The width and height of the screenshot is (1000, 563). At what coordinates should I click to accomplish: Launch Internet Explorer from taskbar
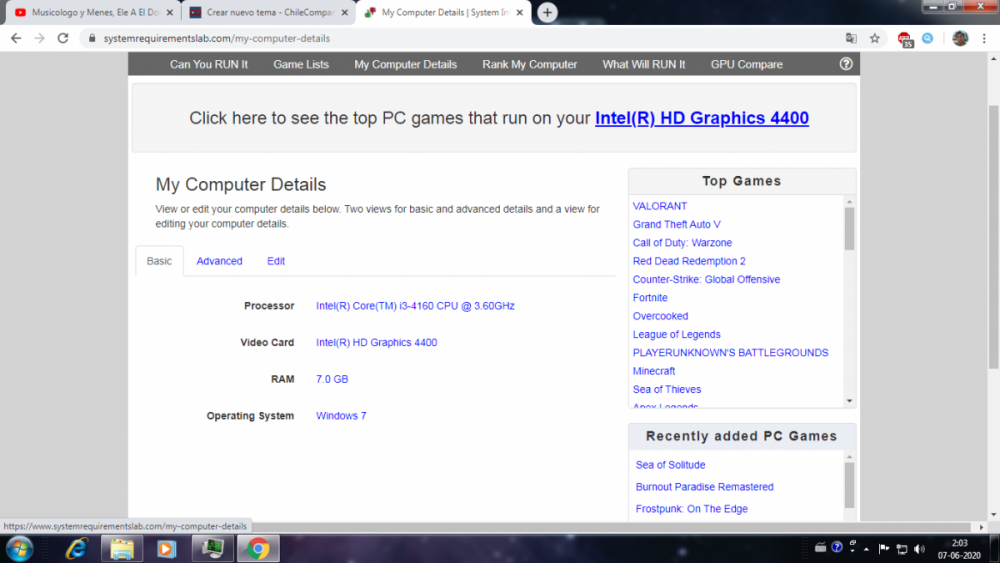(77, 548)
